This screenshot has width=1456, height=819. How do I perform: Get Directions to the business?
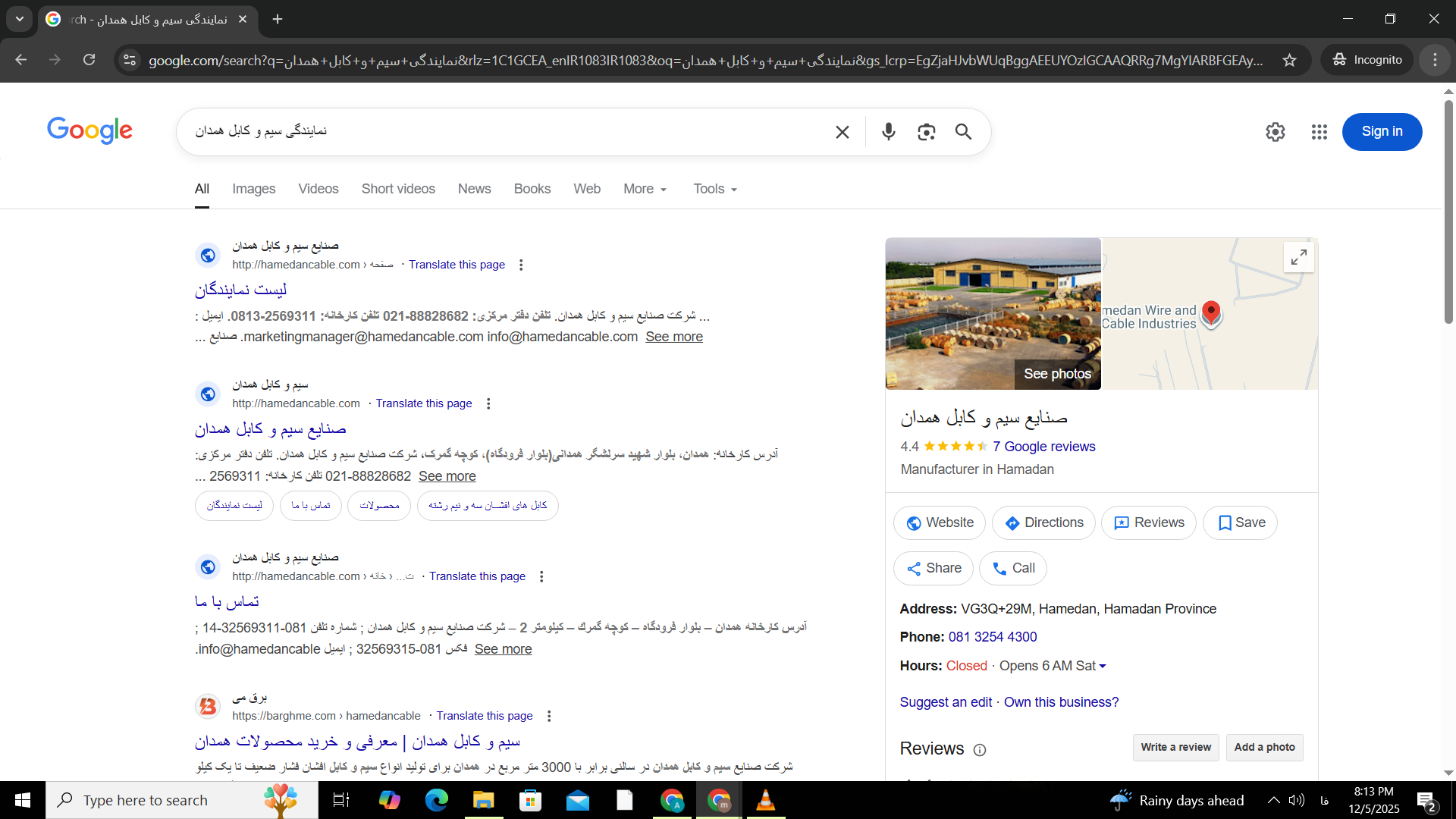(x=1043, y=522)
